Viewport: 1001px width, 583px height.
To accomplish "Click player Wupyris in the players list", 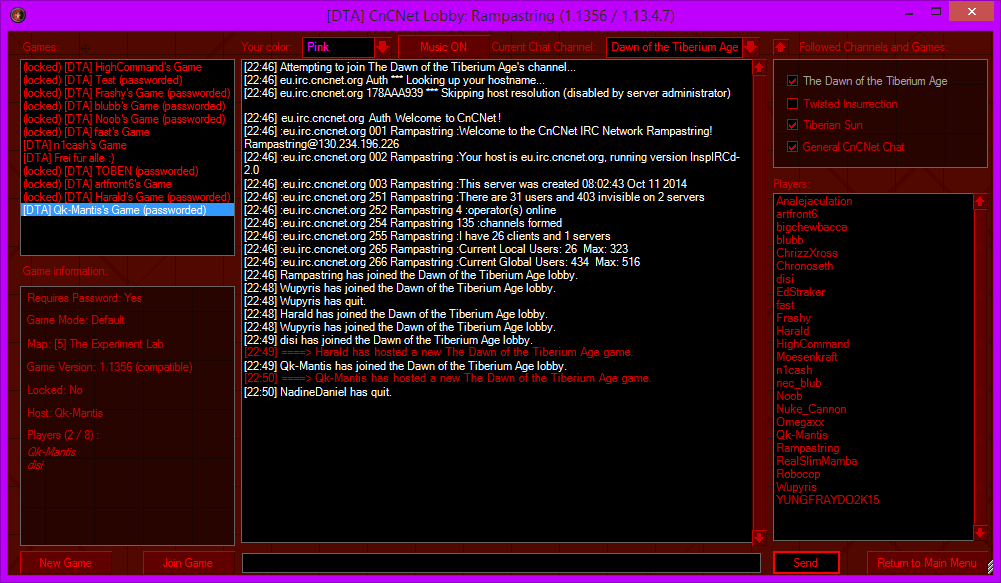I will [796, 487].
